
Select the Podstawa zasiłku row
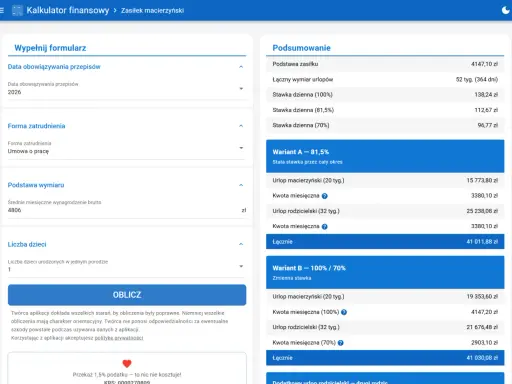[x=385, y=64]
